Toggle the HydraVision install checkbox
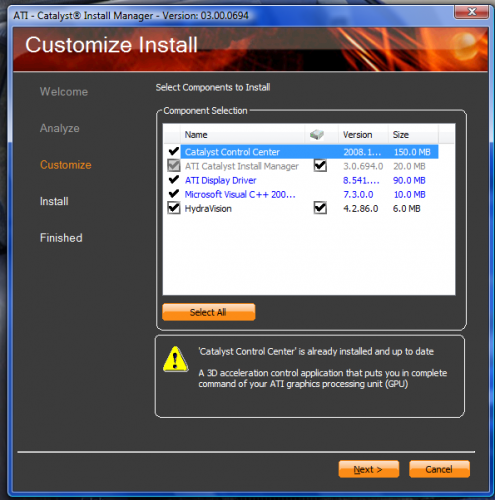The image size is (495, 500). pyautogui.click(x=174, y=208)
